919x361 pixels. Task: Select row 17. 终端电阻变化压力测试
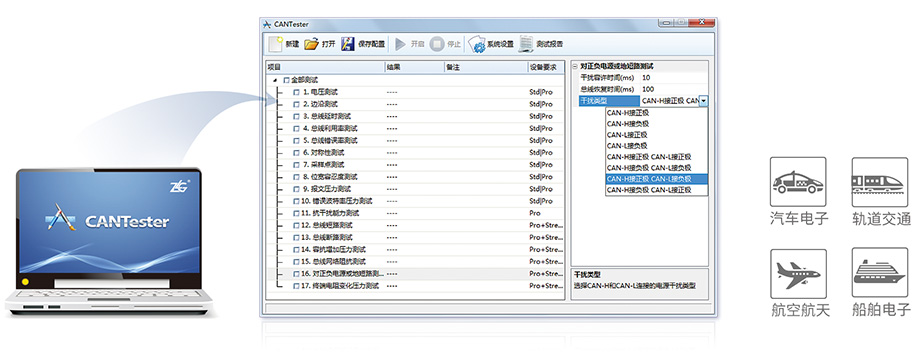click(415, 286)
